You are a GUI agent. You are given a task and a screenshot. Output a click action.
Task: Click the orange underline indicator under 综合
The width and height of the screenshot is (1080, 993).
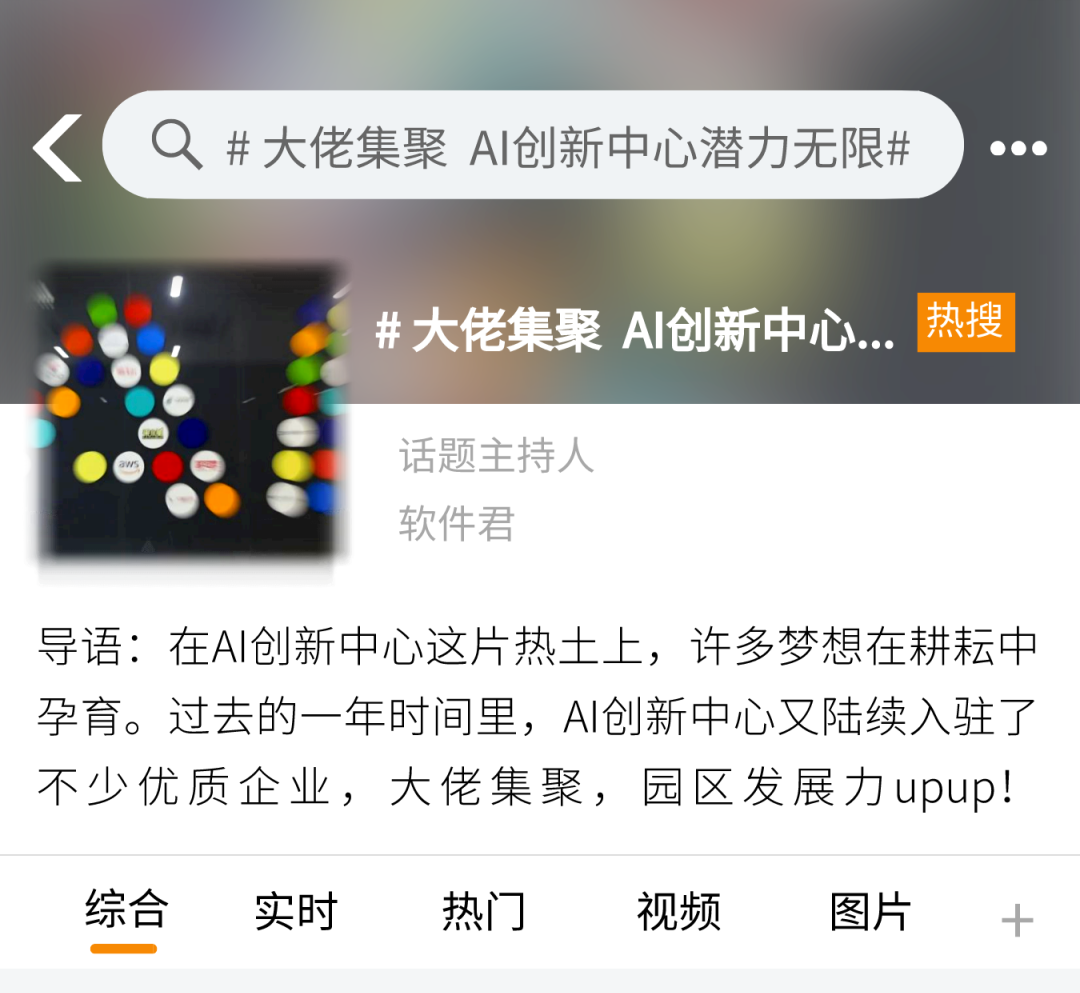[124, 949]
